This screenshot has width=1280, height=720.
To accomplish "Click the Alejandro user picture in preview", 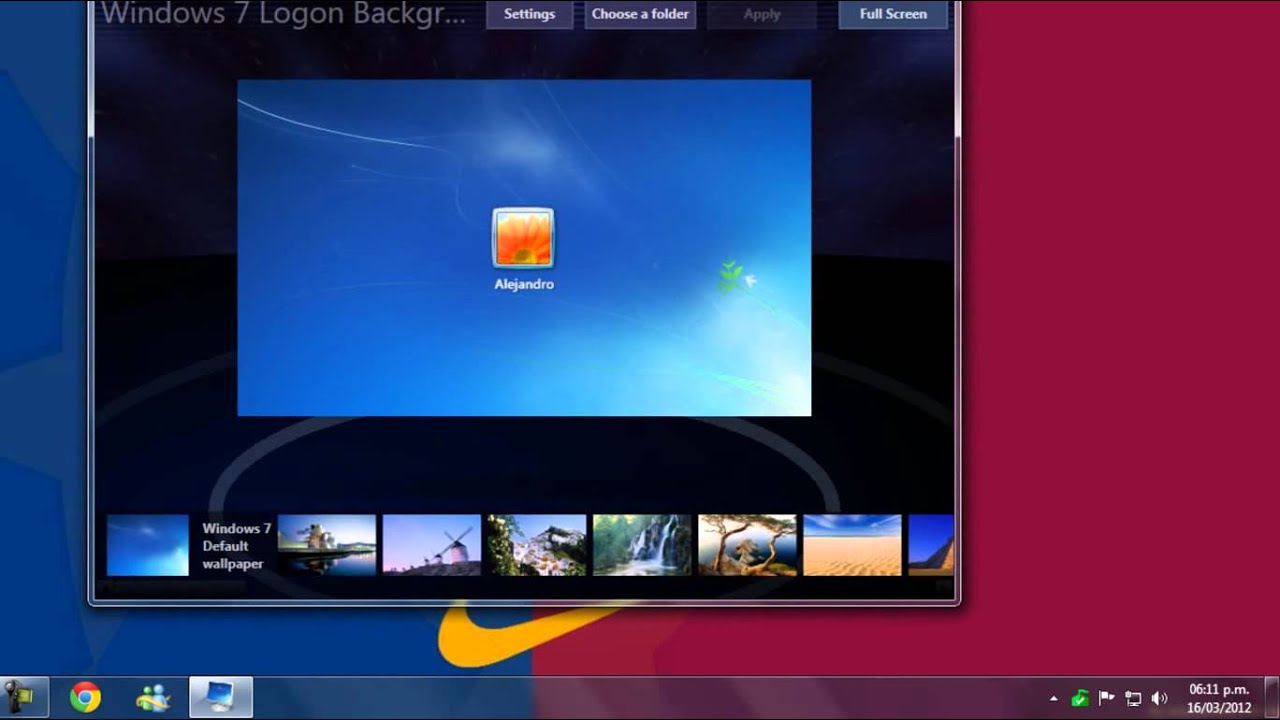I will (523, 238).
